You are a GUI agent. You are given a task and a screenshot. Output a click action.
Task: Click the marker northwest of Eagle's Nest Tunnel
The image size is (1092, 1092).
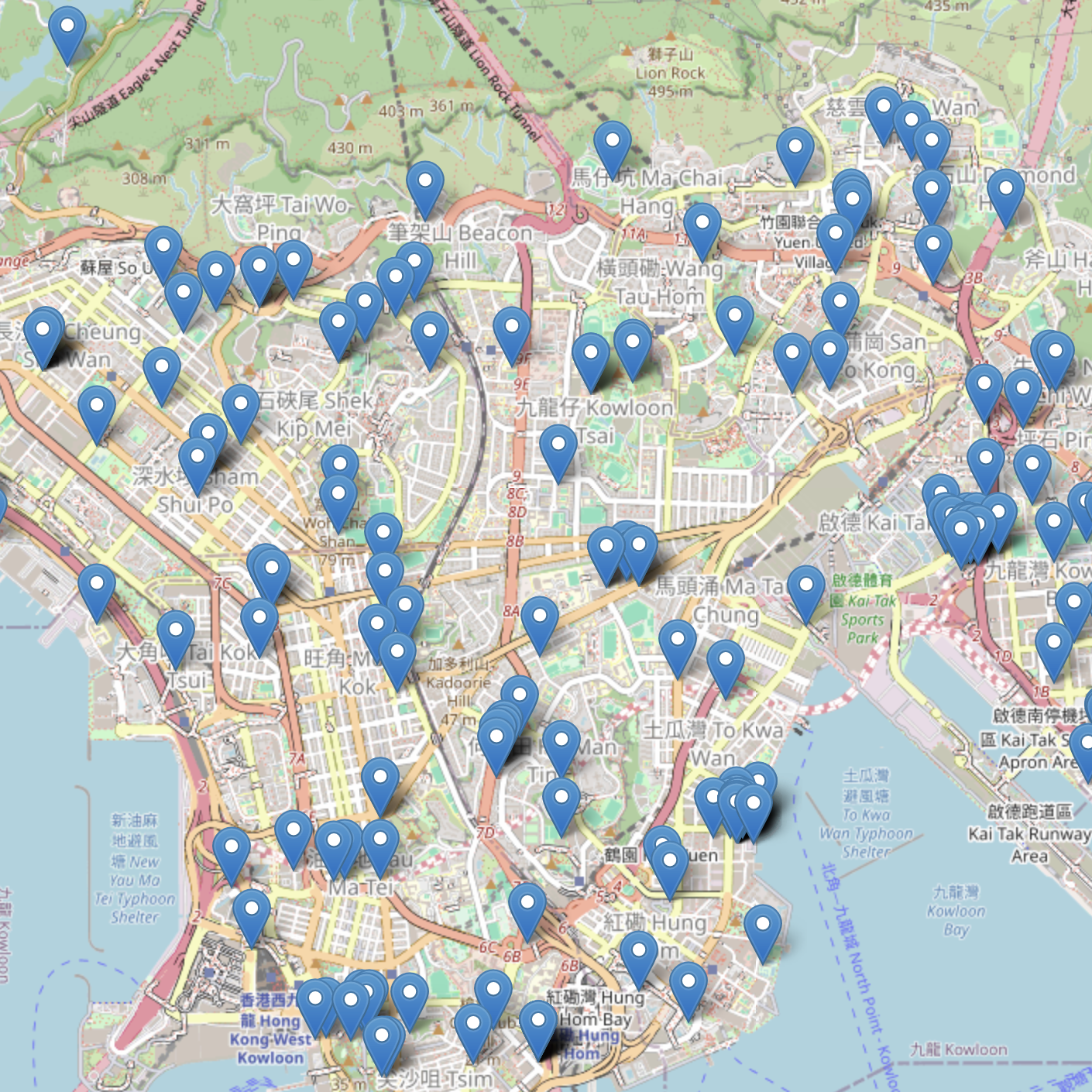(x=67, y=36)
